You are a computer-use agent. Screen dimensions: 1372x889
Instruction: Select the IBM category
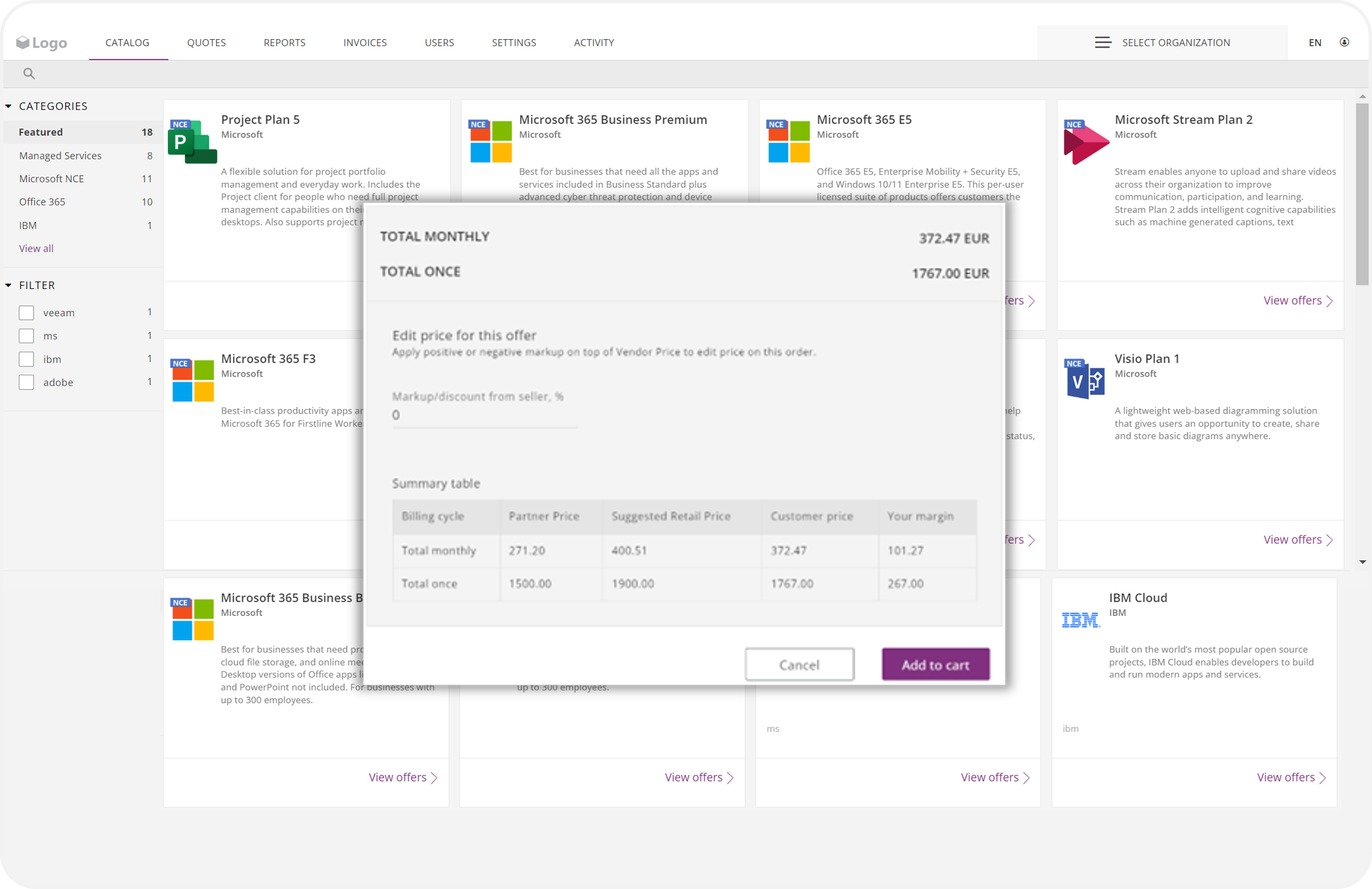(83, 225)
